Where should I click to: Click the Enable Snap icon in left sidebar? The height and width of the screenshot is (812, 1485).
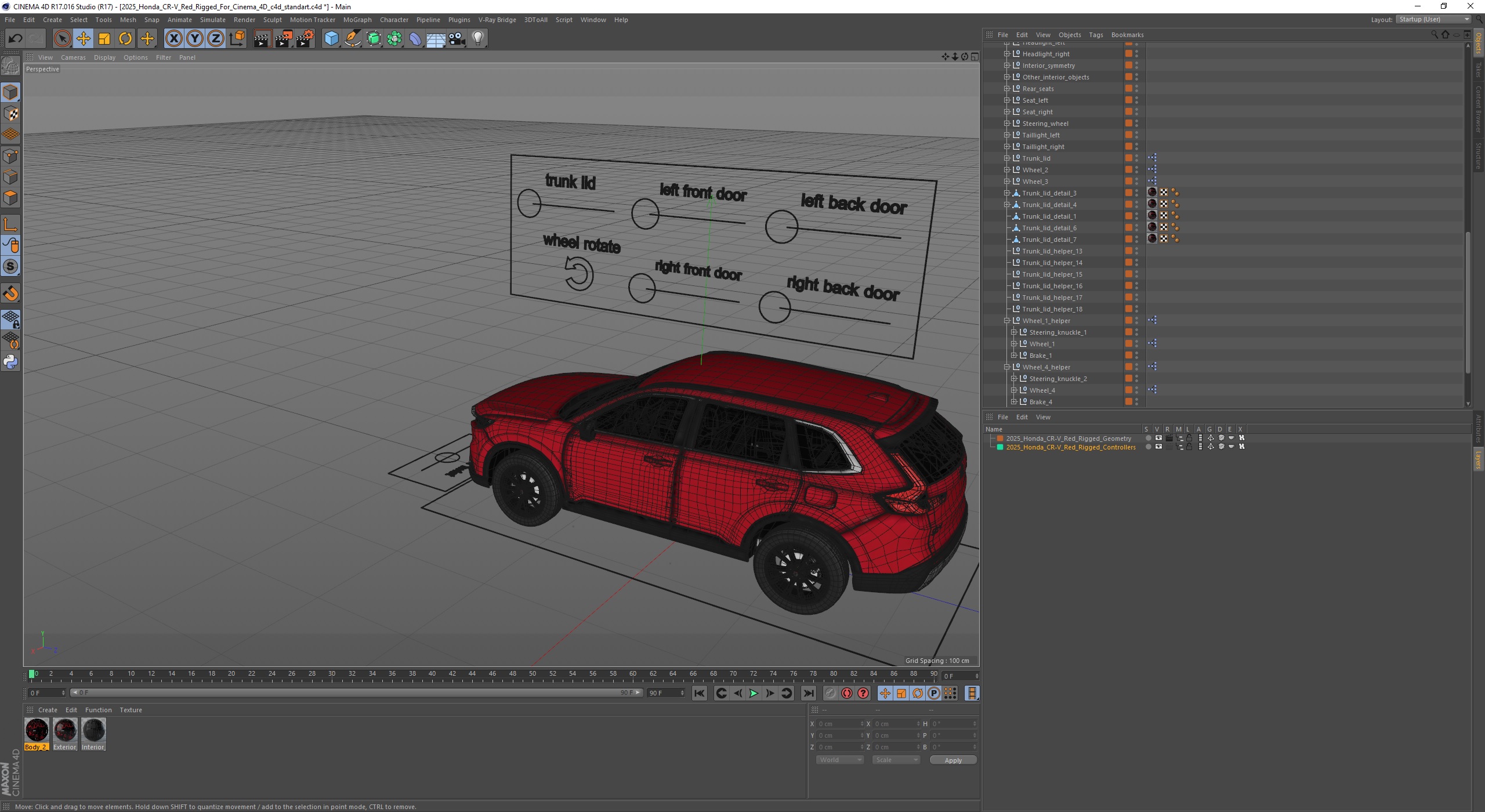(x=10, y=293)
